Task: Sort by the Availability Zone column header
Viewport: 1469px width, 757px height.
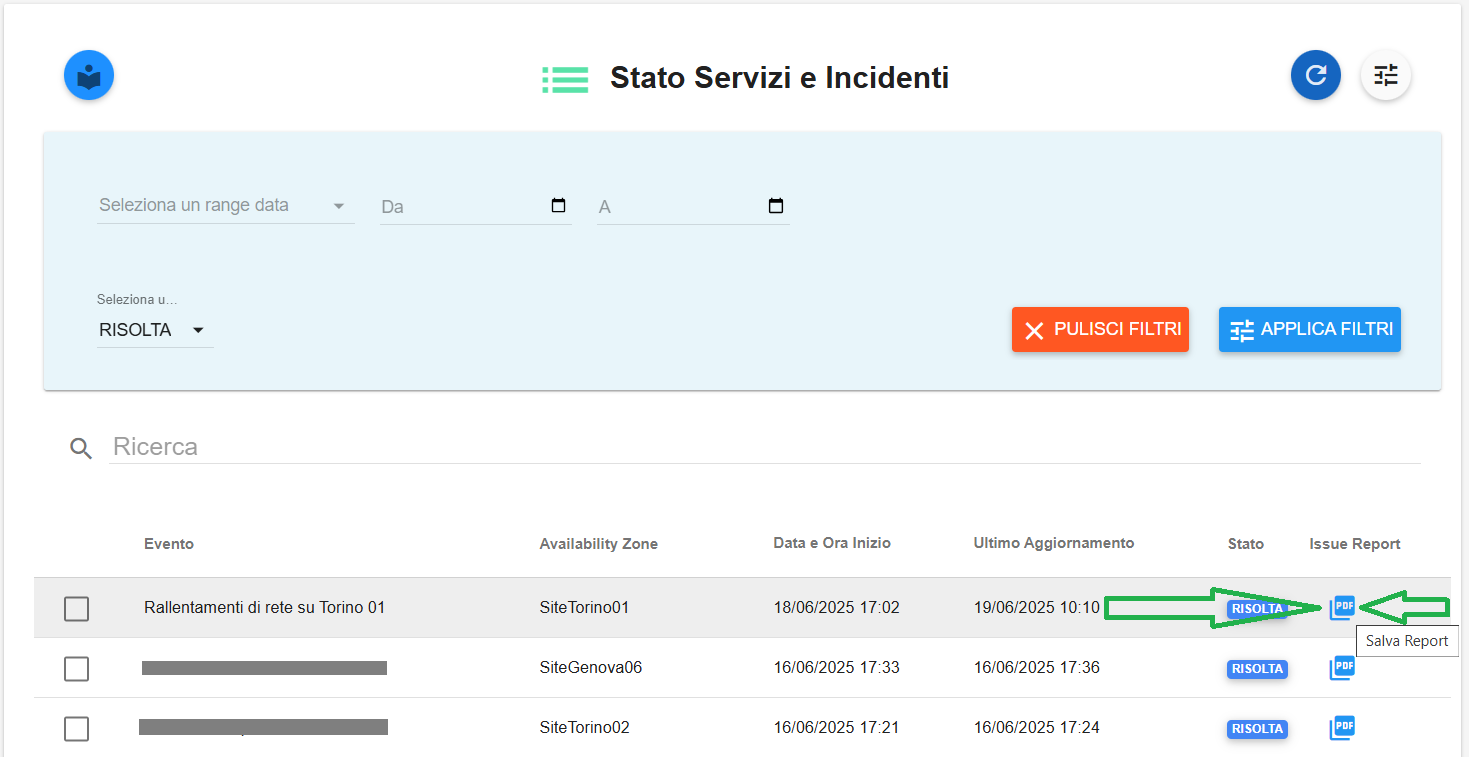Action: click(x=599, y=544)
